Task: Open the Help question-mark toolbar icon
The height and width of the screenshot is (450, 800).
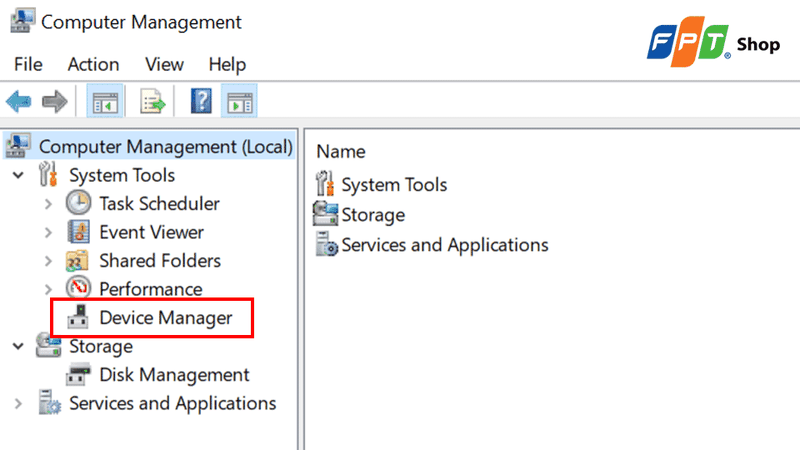Action: (x=201, y=101)
